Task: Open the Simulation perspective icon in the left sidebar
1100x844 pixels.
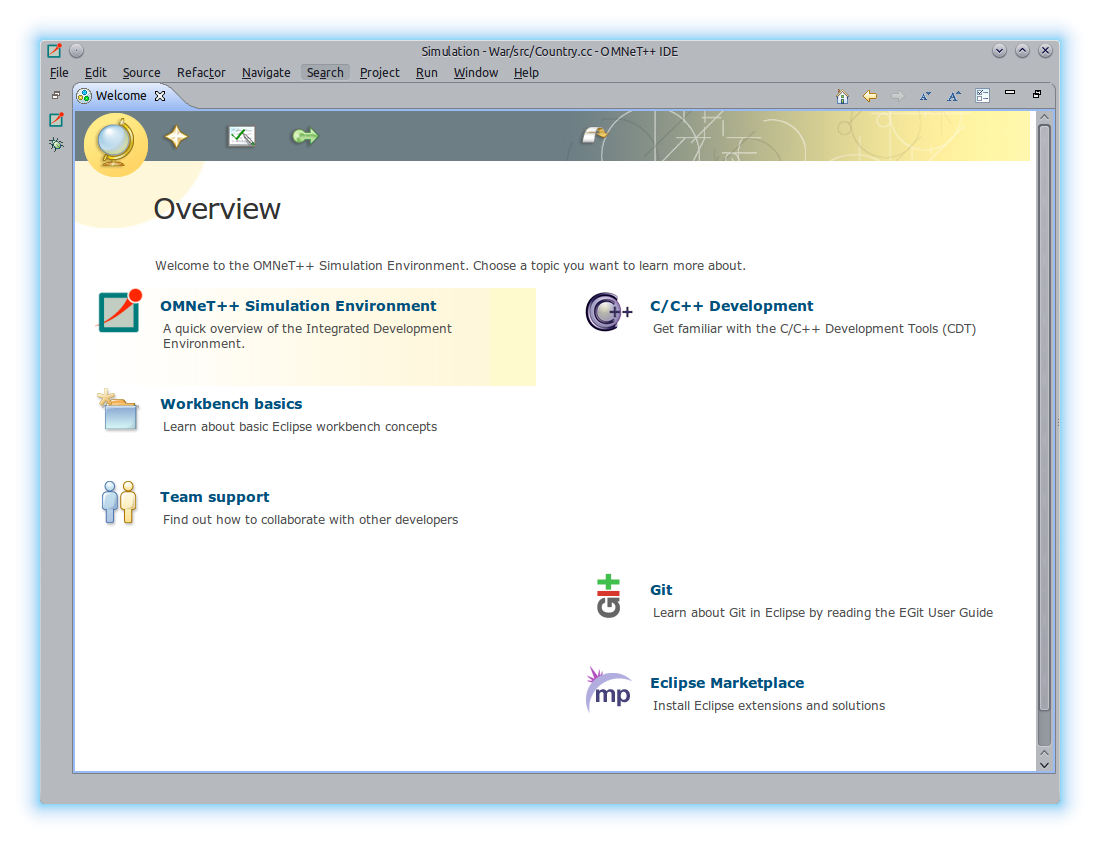Action: pyautogui.click(x=56, y=120)
